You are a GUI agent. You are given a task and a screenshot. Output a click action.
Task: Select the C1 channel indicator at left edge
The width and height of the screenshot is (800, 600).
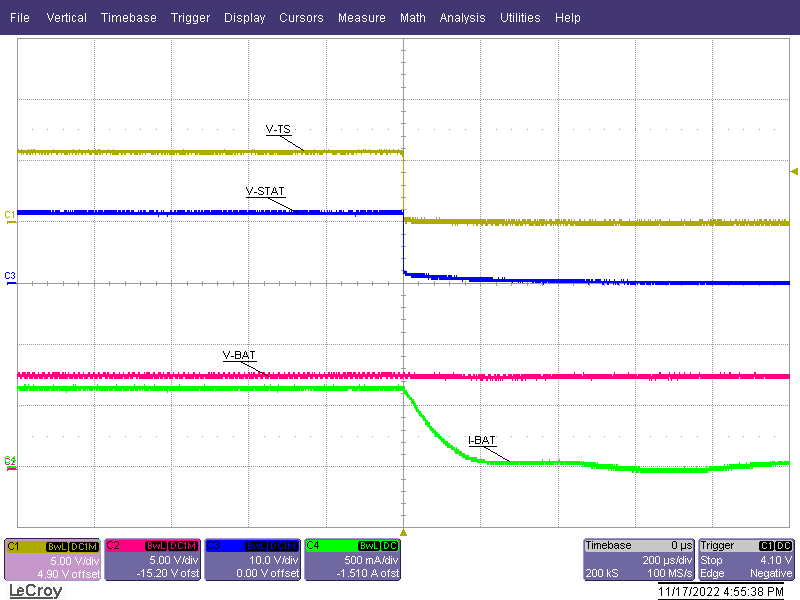click(x=8, y=213)
